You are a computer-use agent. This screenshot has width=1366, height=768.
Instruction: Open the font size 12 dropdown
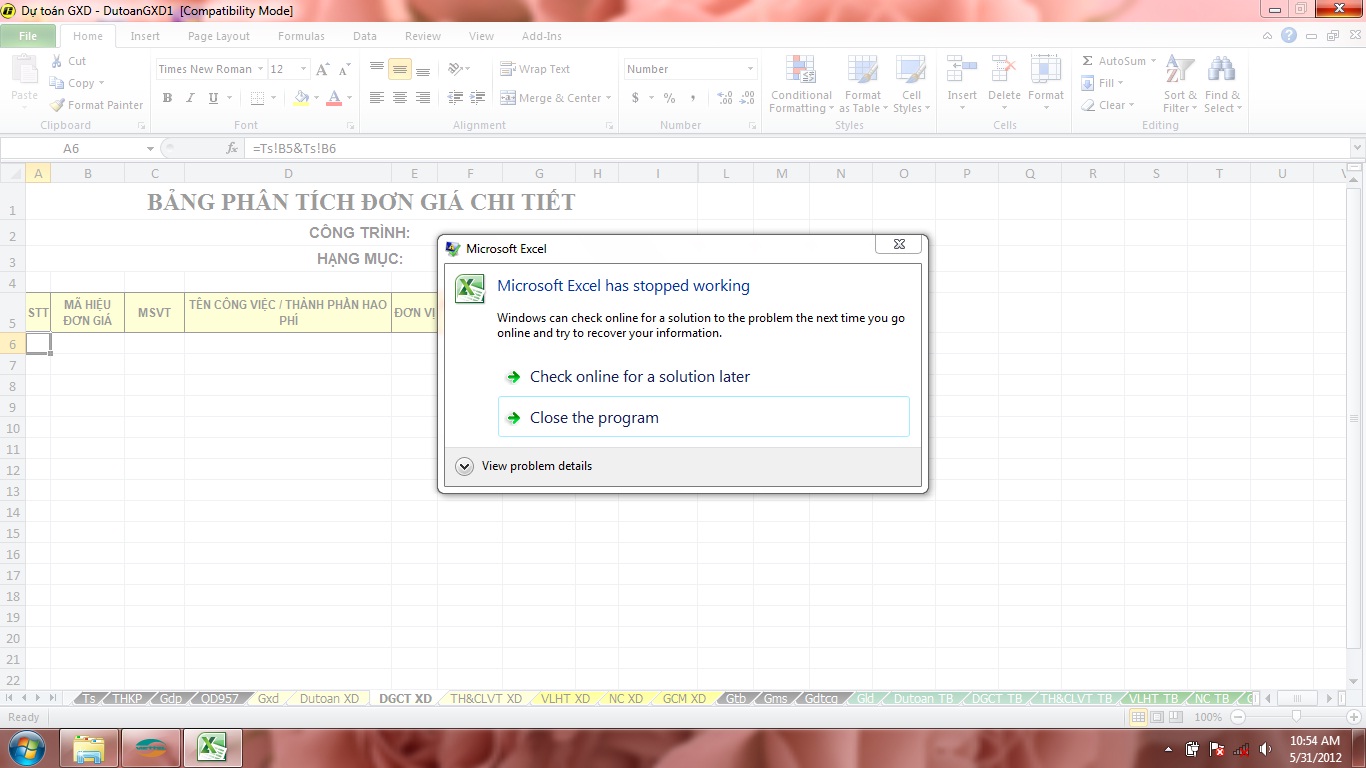304,69
